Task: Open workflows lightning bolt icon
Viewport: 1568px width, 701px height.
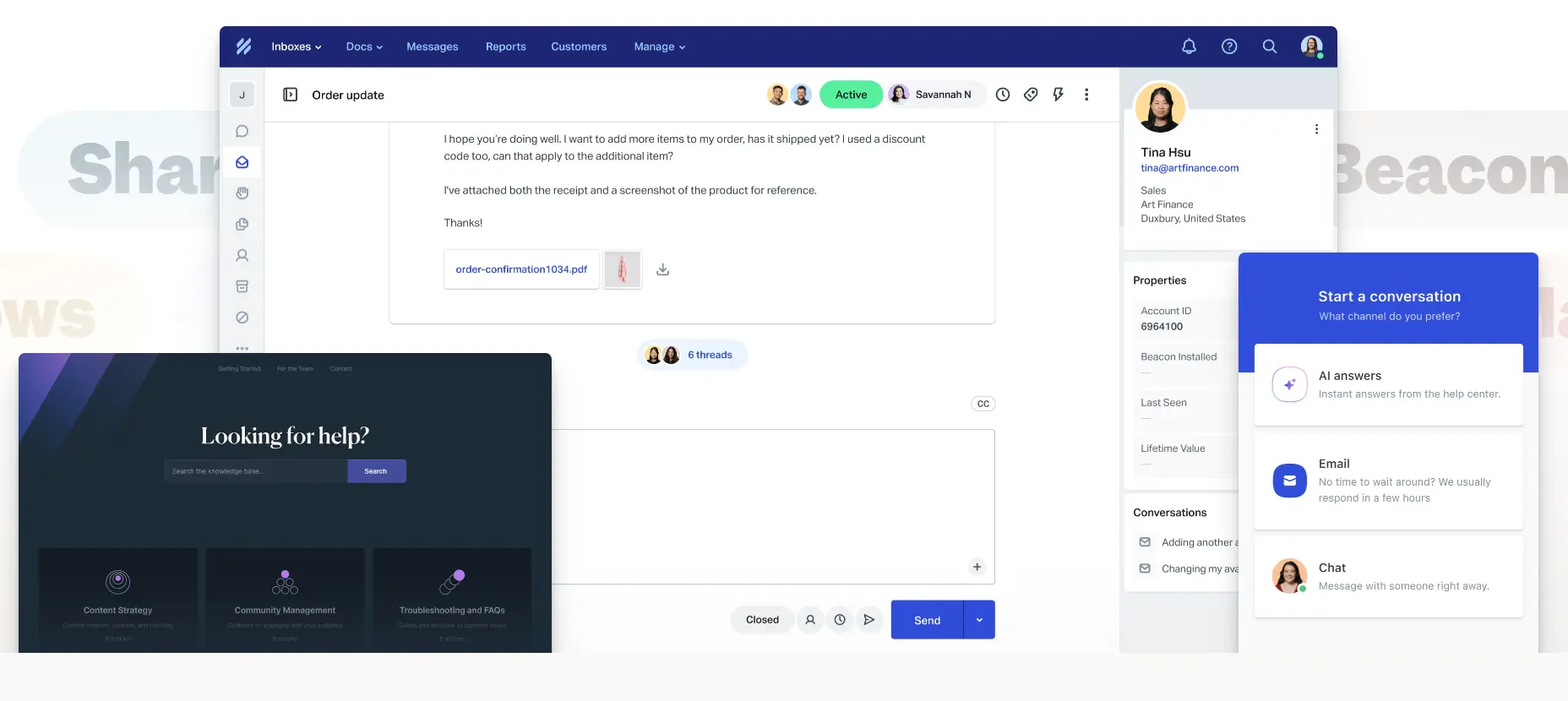Action: [1058, 95]
